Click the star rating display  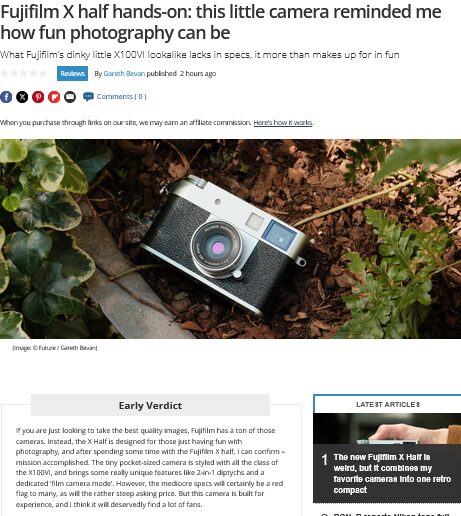24,73
